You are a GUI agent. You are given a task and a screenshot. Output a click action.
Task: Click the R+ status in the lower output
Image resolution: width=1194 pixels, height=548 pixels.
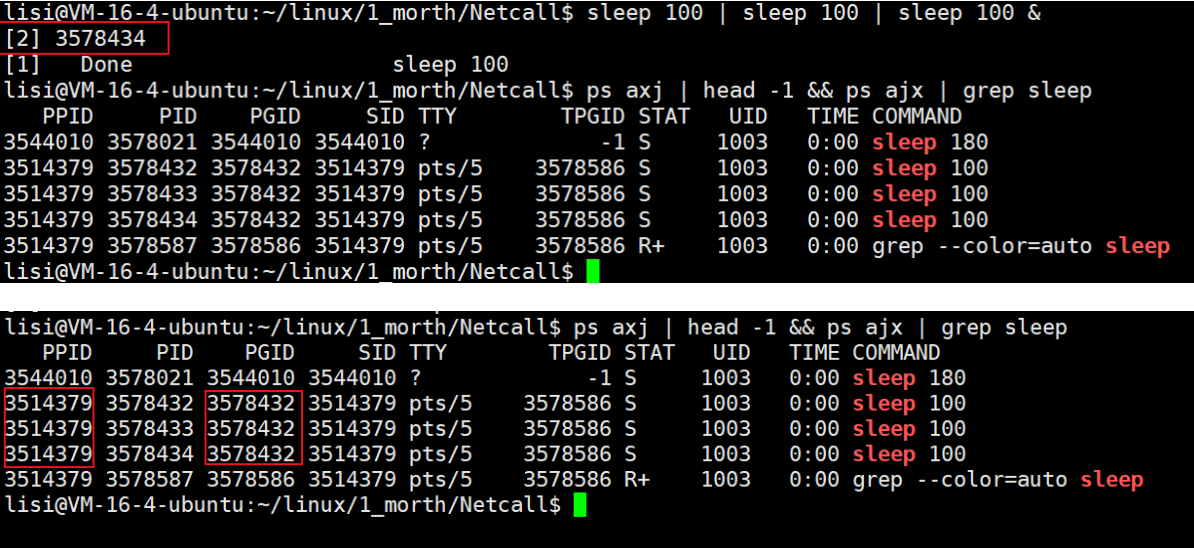(637, 480)
